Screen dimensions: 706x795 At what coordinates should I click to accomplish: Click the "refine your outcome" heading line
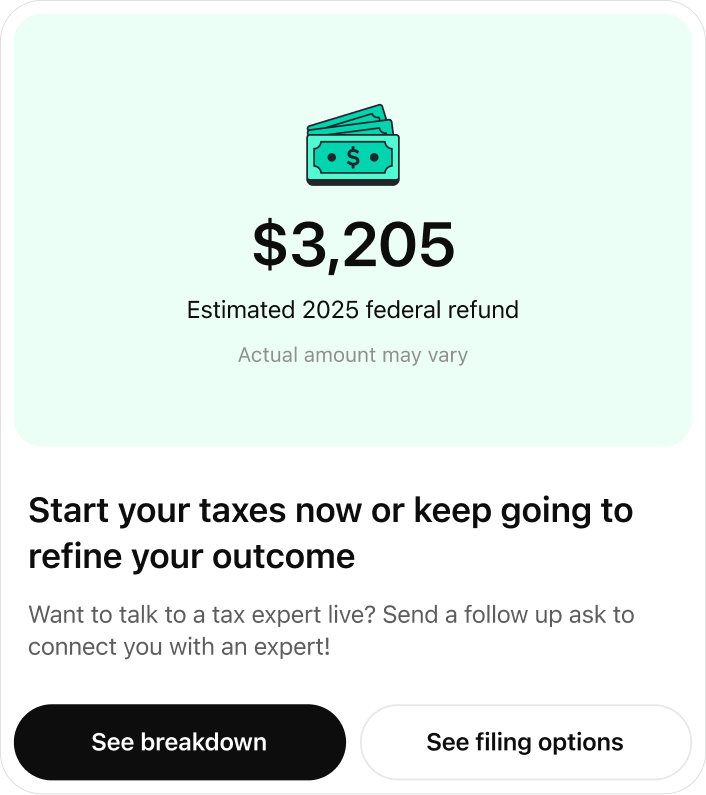pos(191,556)
